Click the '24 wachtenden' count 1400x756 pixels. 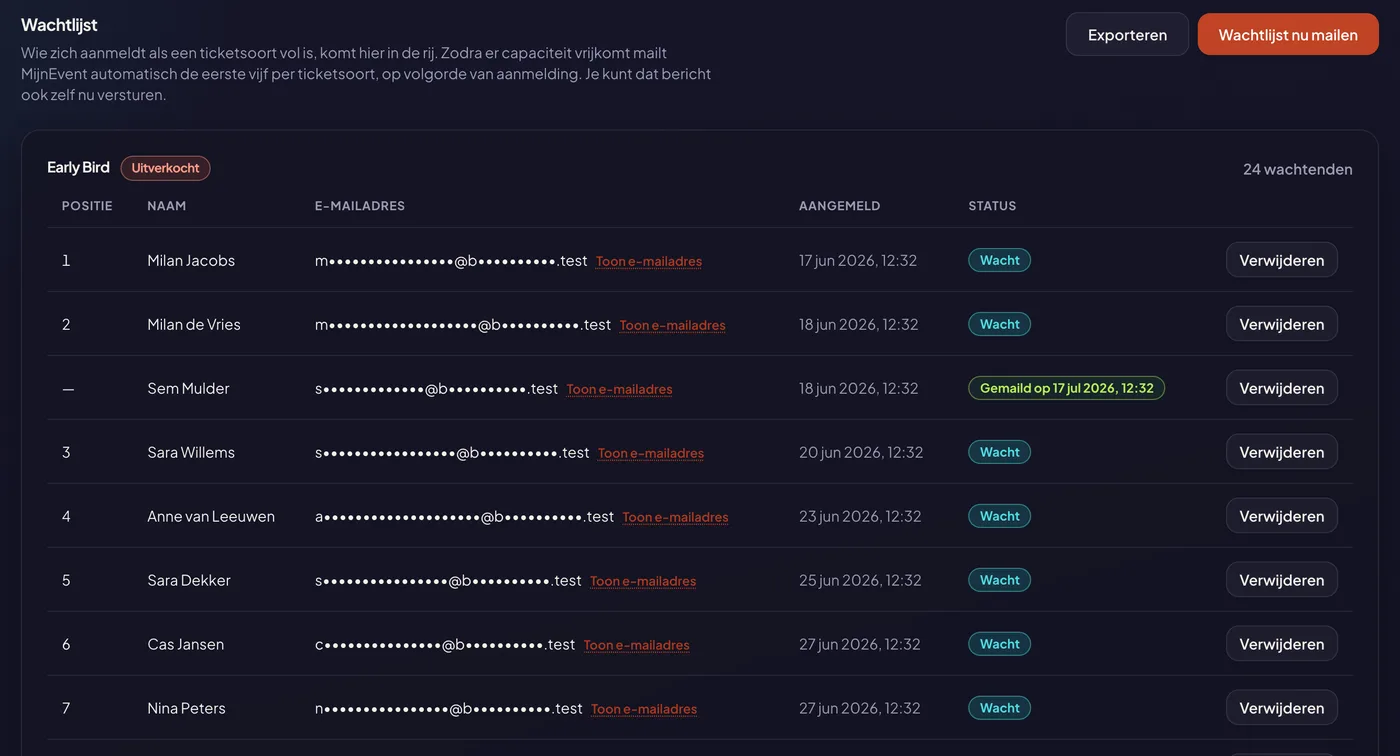pyautogui.click(x=1298, y=169)
